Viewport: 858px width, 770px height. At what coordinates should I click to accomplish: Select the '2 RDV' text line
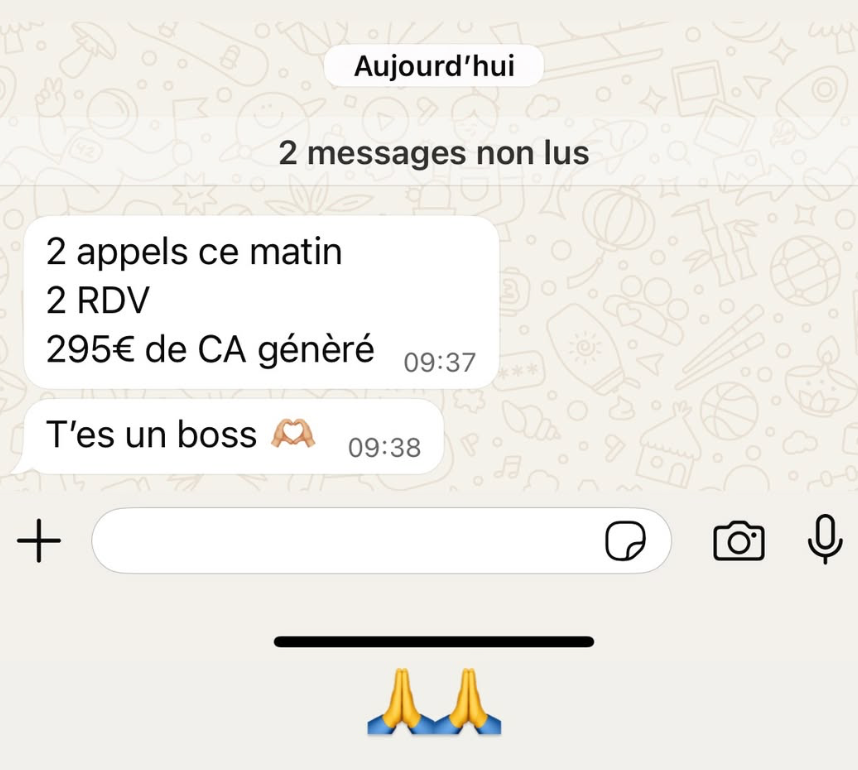pyautogui.click(x=97, y=300)
